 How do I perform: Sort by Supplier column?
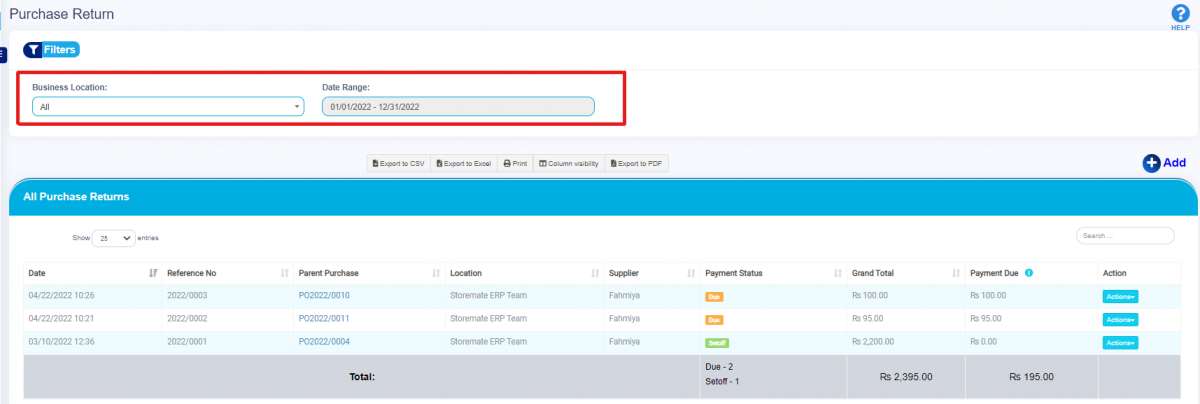click(x=652, y=272)
